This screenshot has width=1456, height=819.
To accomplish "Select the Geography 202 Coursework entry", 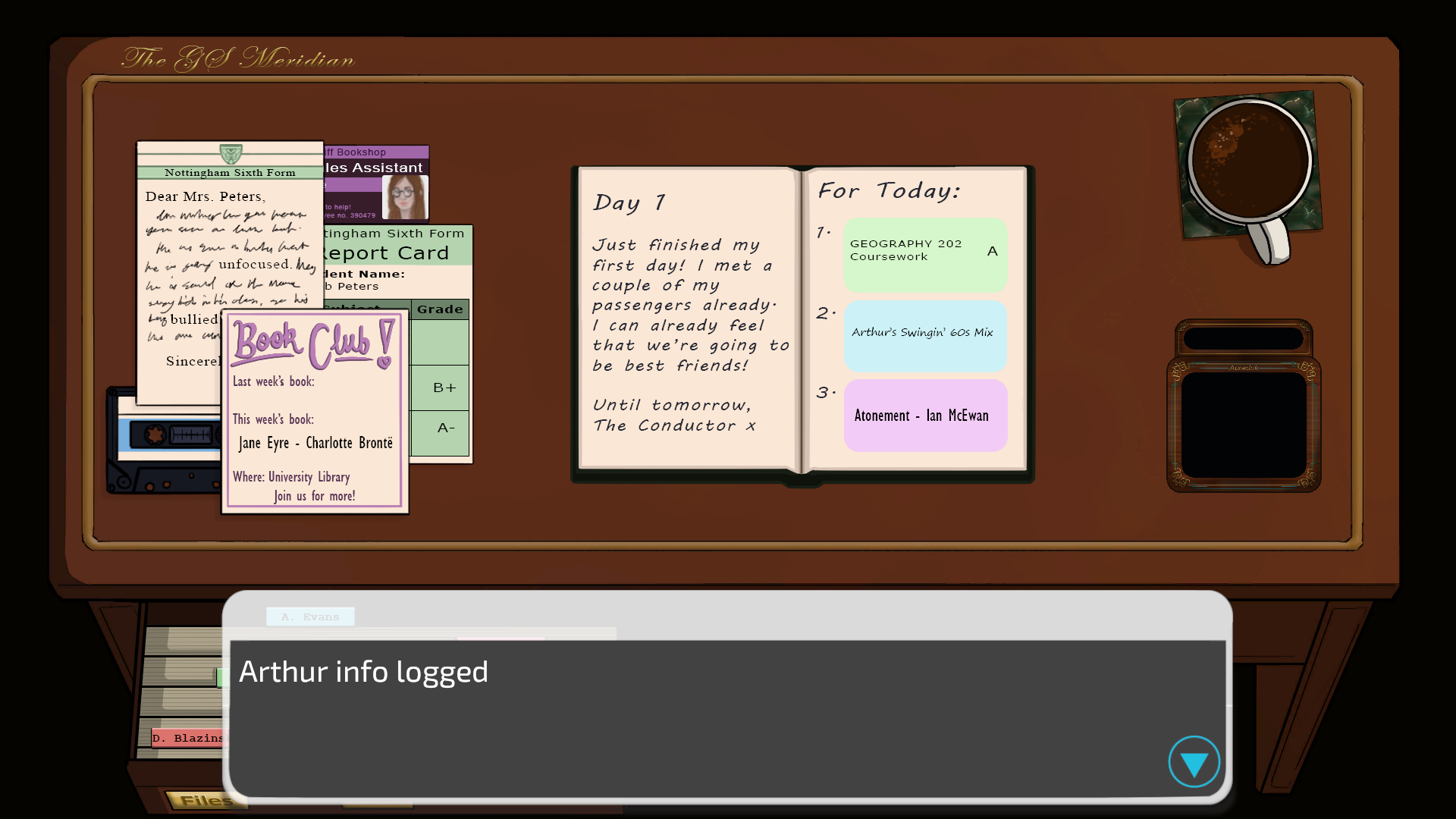I will click(925, 254).
